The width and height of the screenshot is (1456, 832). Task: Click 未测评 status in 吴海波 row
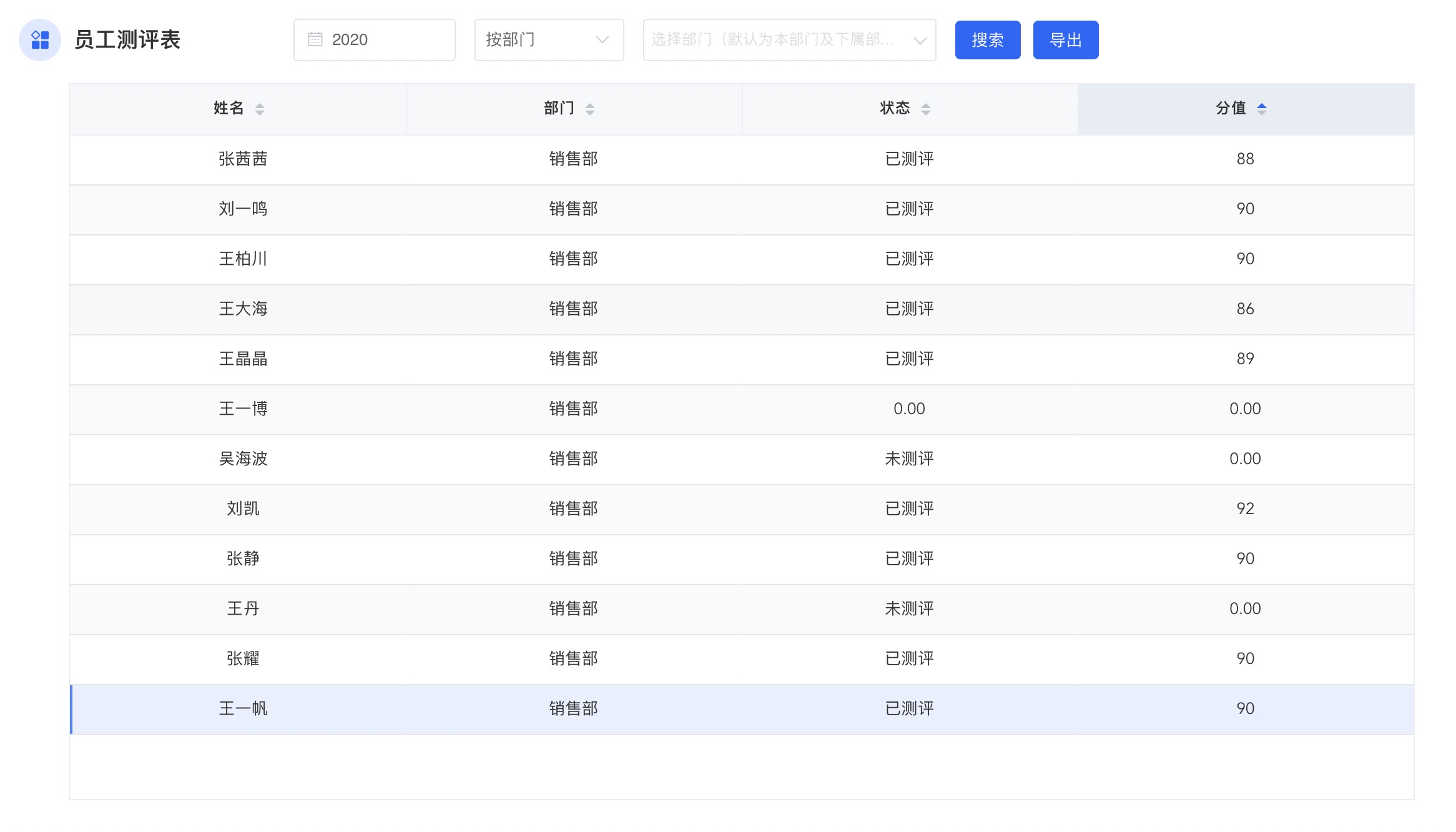tap(909, 458)
